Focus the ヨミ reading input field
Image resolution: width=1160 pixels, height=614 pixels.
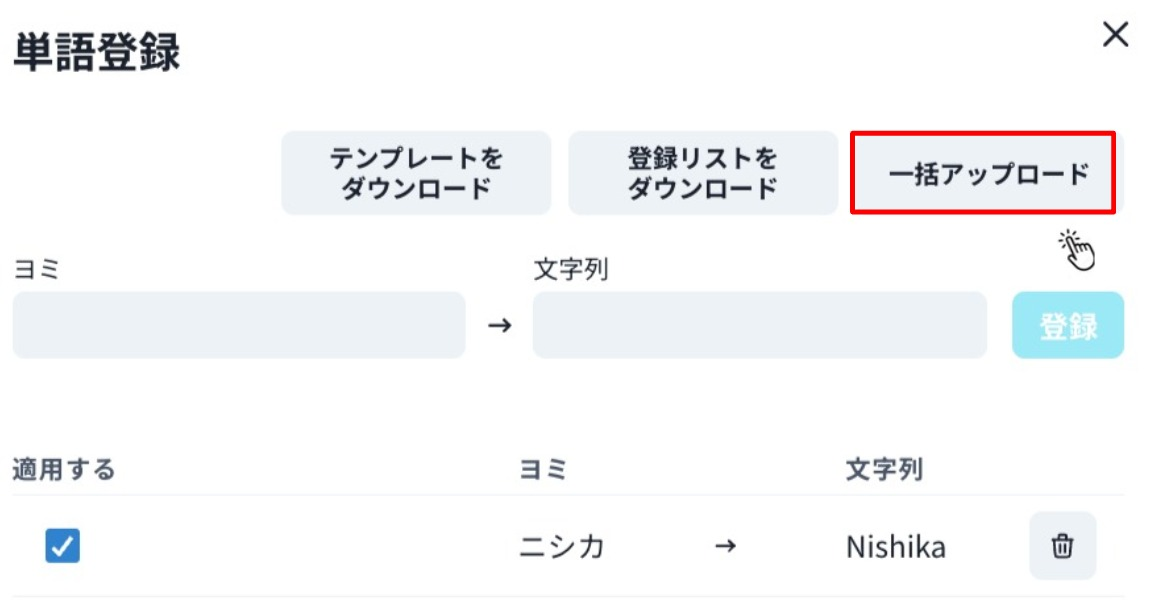pos(239,325)
